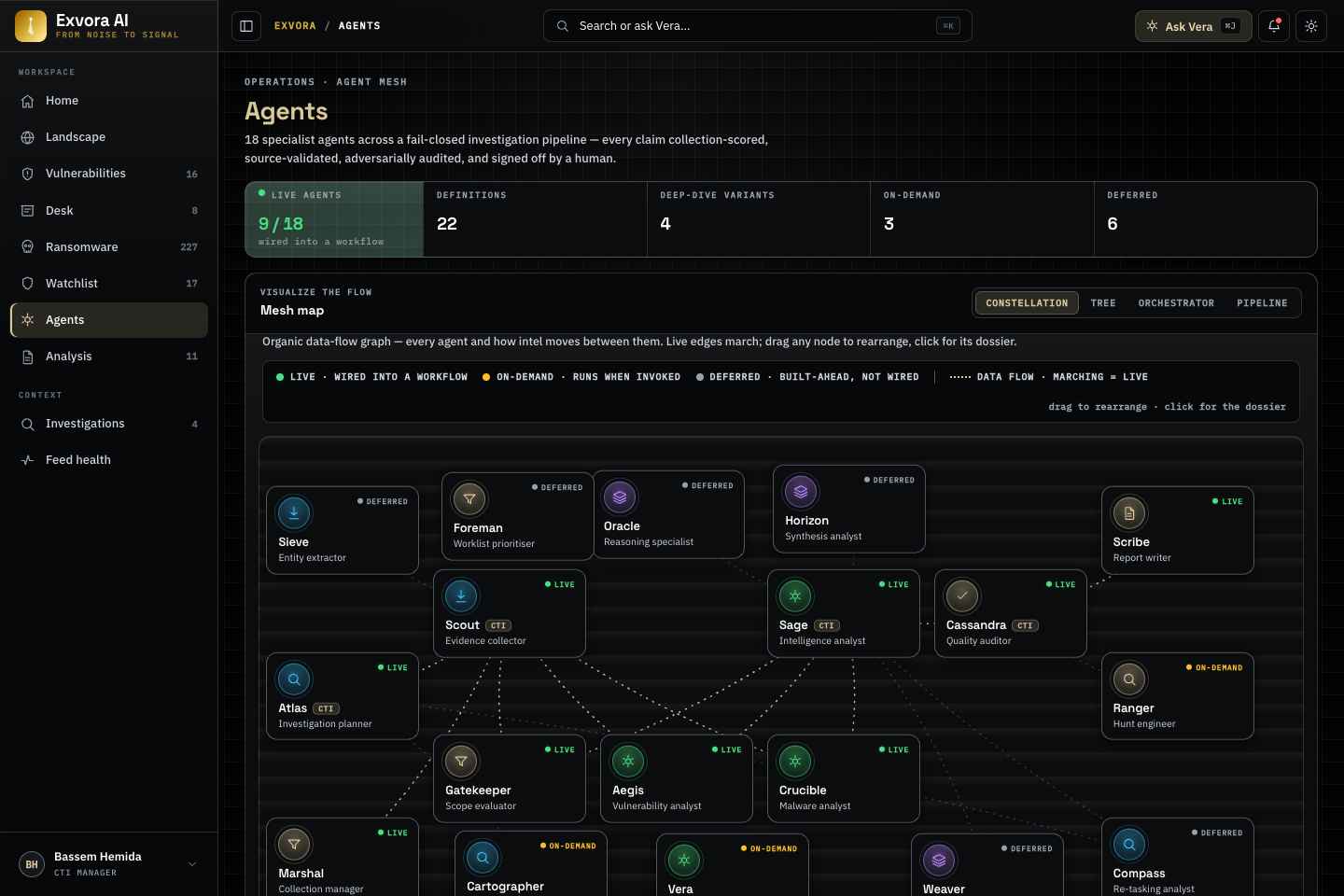Click the Cartographer magnifier icon
Screen dimensions: 1344x896
[483, 857]
